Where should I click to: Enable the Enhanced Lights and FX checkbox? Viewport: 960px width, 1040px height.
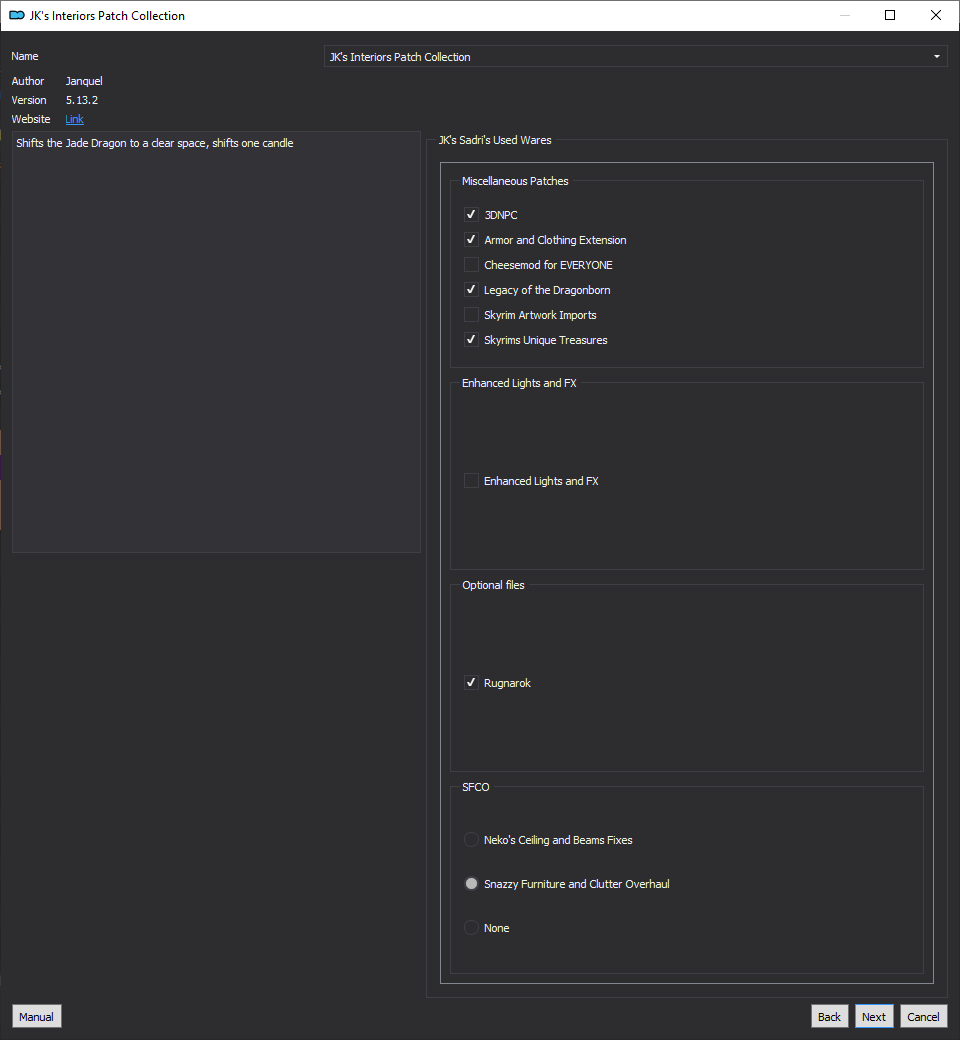tap(471, 481)
